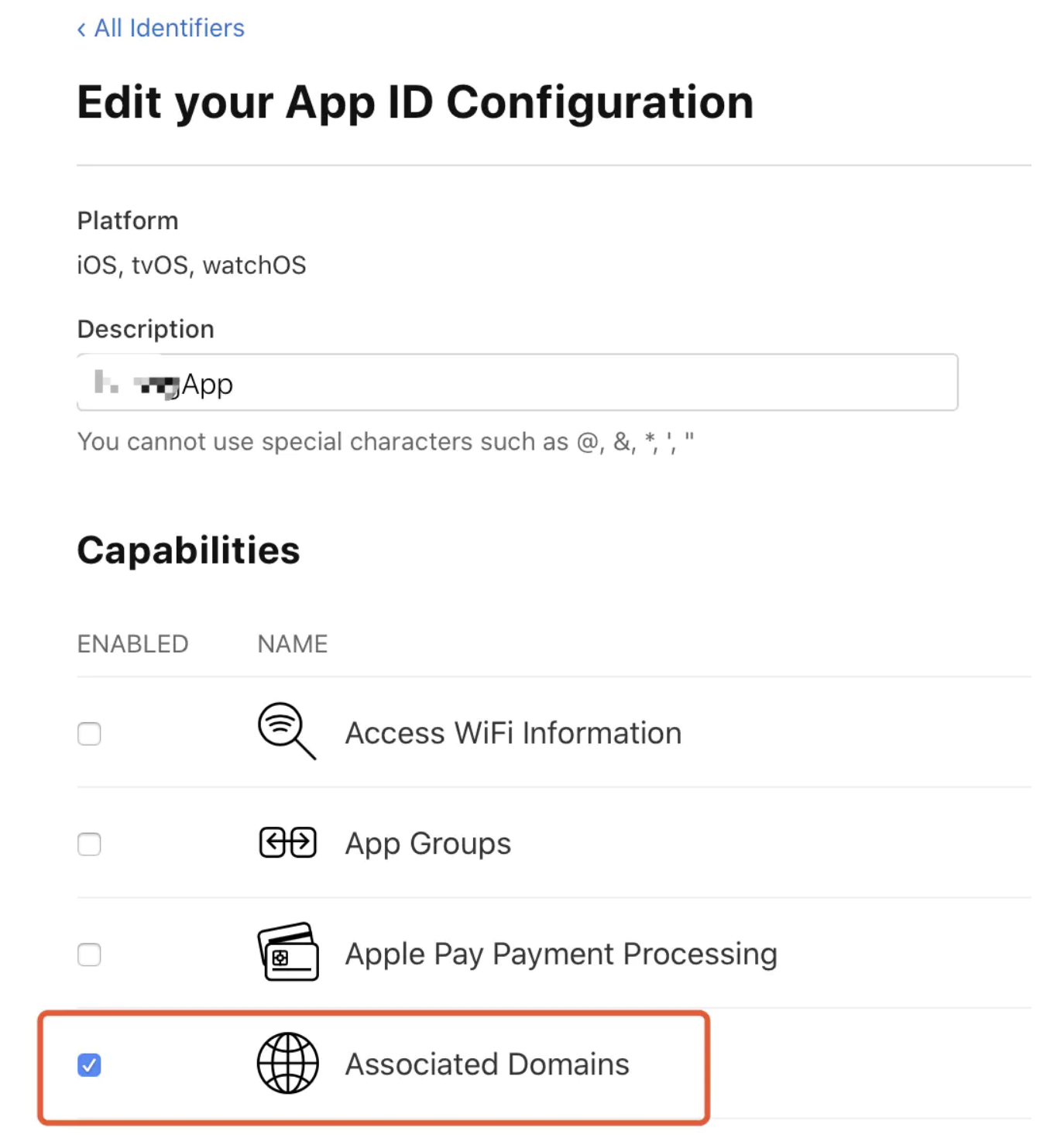
Task: Click the Associated Domains globe icon
Action: click(x=287, y=1064)
